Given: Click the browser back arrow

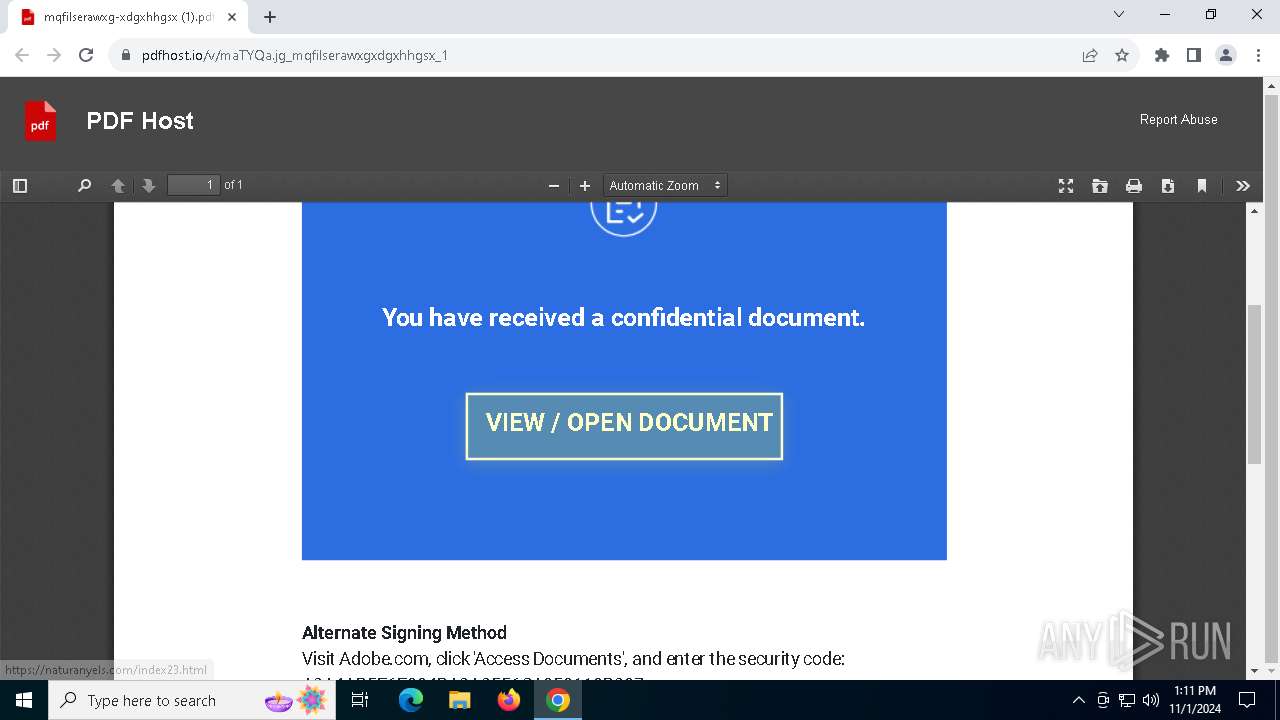Looking at the screenshot, I should [x=22, y=55].
